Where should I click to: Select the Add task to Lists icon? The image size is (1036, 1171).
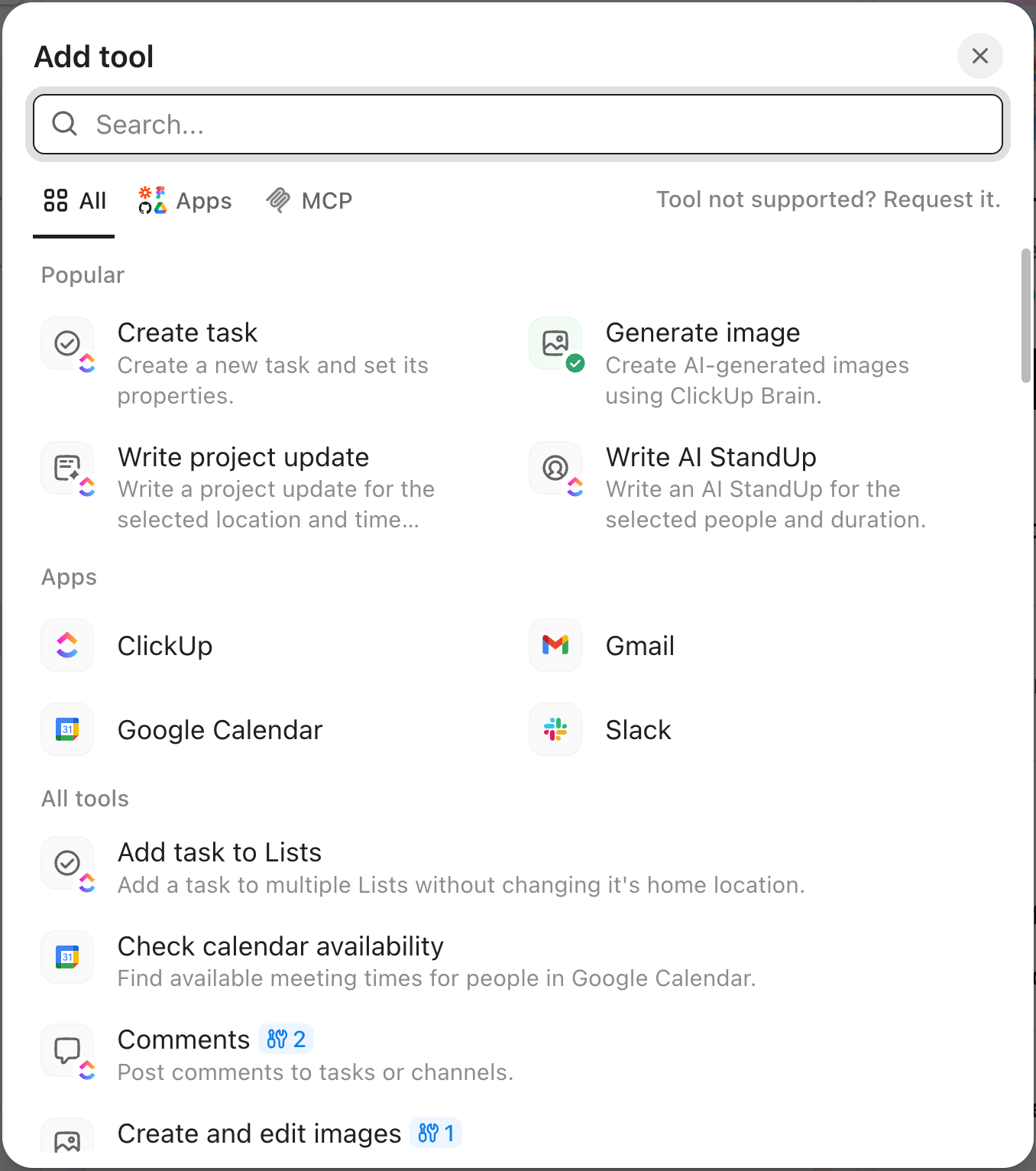[67, 864]
